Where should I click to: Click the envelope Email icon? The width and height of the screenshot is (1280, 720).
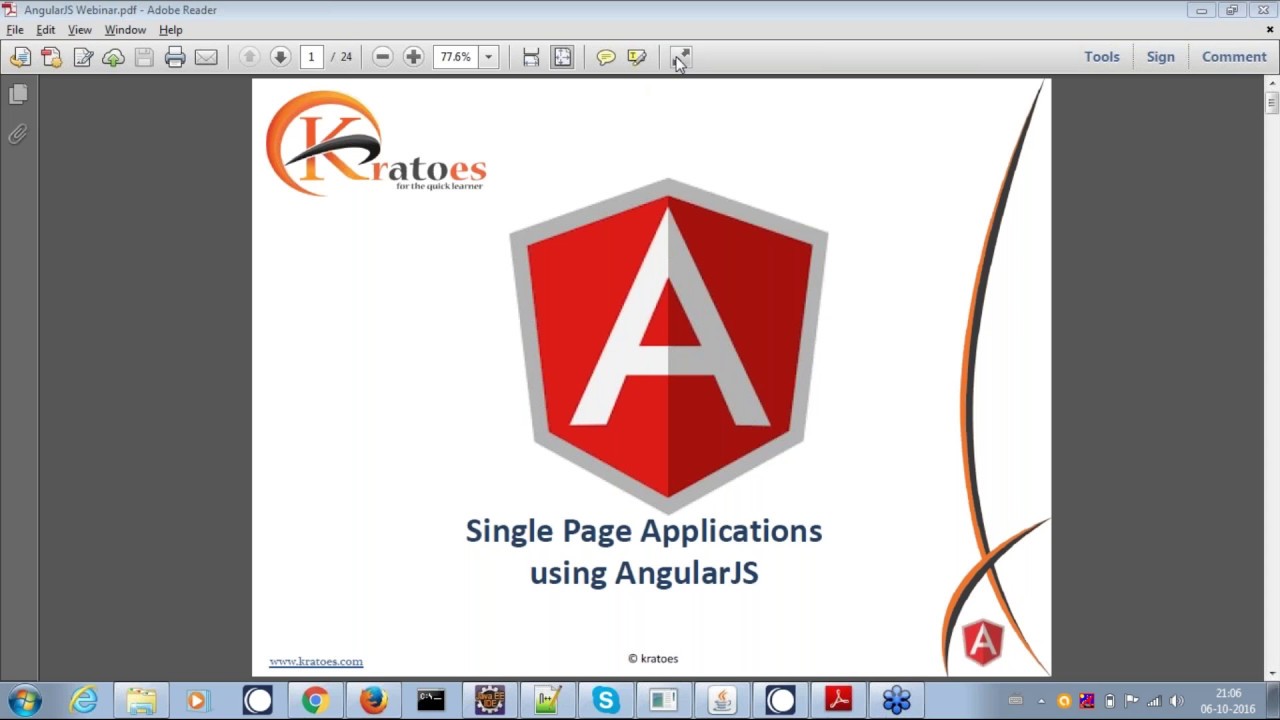tap(206, 57)
